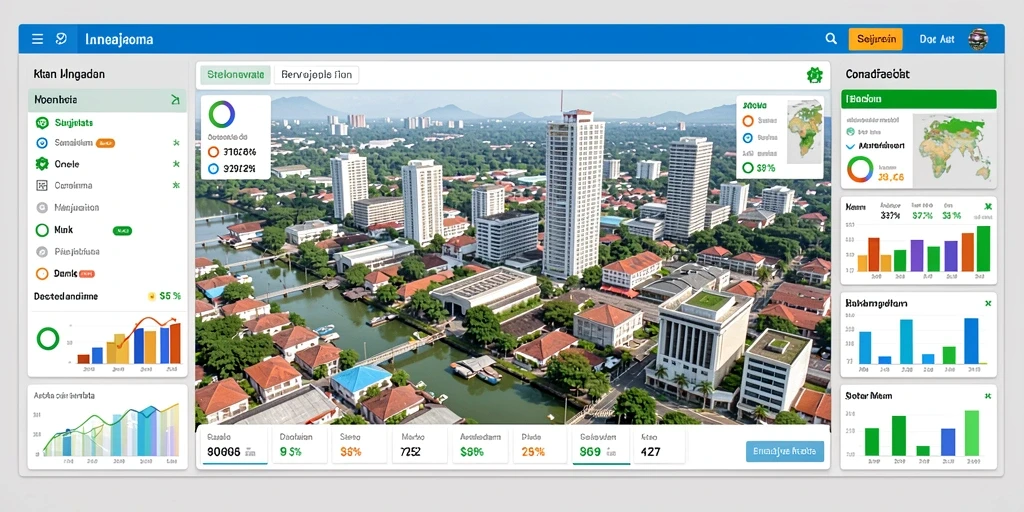Select the orange radio beside Damie
The height and width of the screenshot is (512, 1024).
point(42,274)
